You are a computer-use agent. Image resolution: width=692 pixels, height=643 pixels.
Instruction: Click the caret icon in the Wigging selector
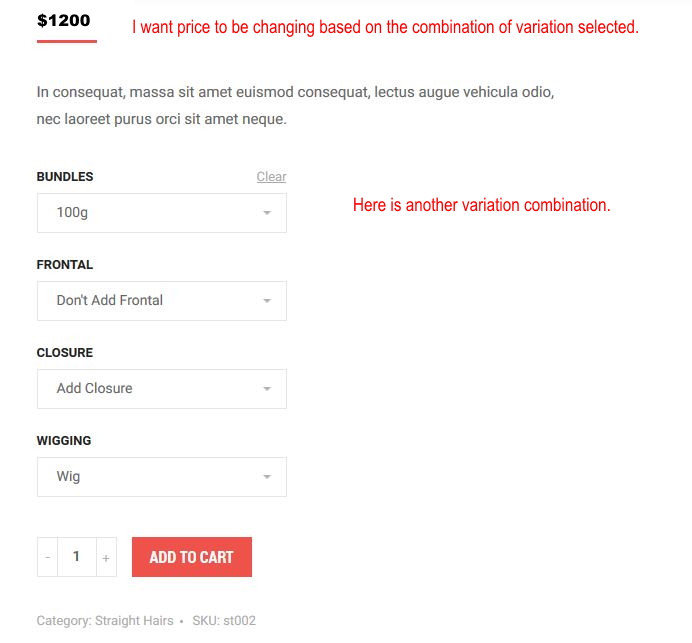click(267, 477)
